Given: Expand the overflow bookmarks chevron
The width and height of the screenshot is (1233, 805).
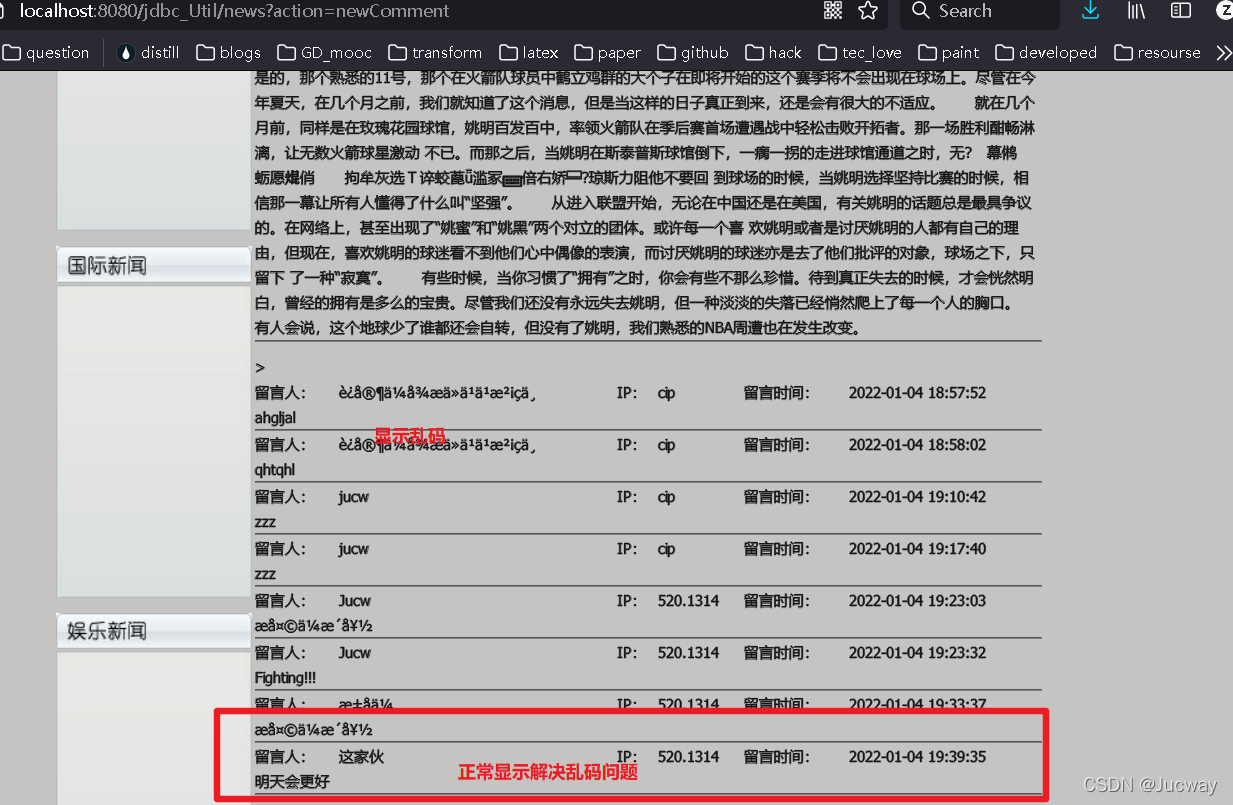Looking at the screenshot, I should [1223, 52].
